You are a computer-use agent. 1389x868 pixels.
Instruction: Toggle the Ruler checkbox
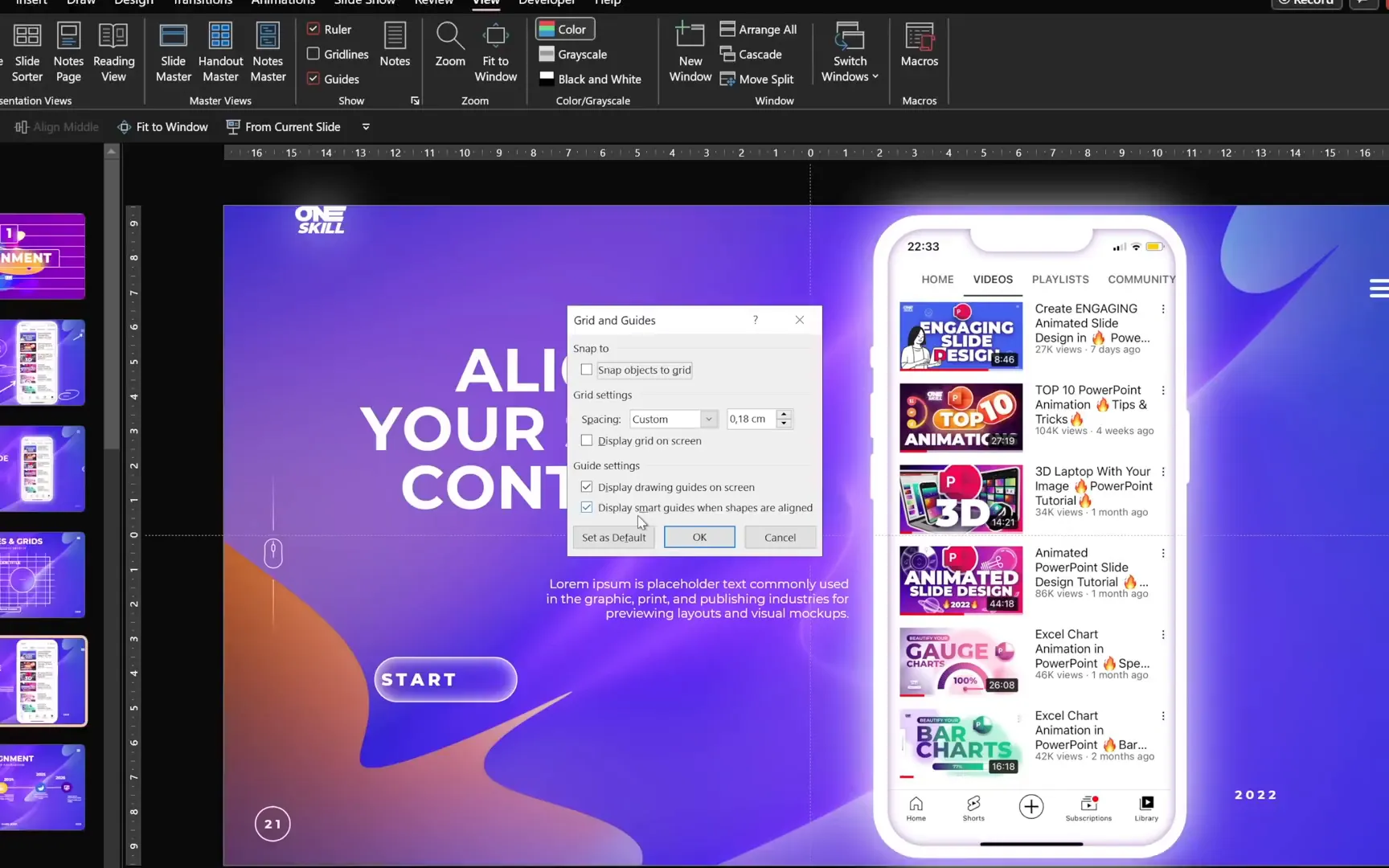[313, 29]
